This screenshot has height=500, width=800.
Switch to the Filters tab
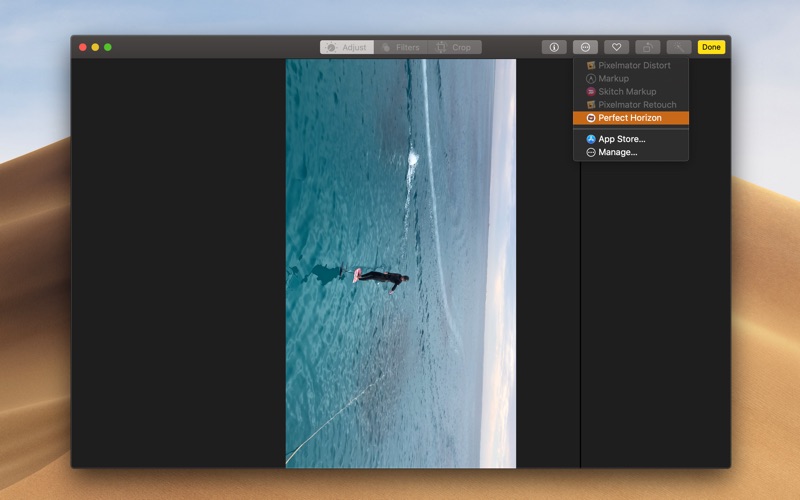[401, 47]
